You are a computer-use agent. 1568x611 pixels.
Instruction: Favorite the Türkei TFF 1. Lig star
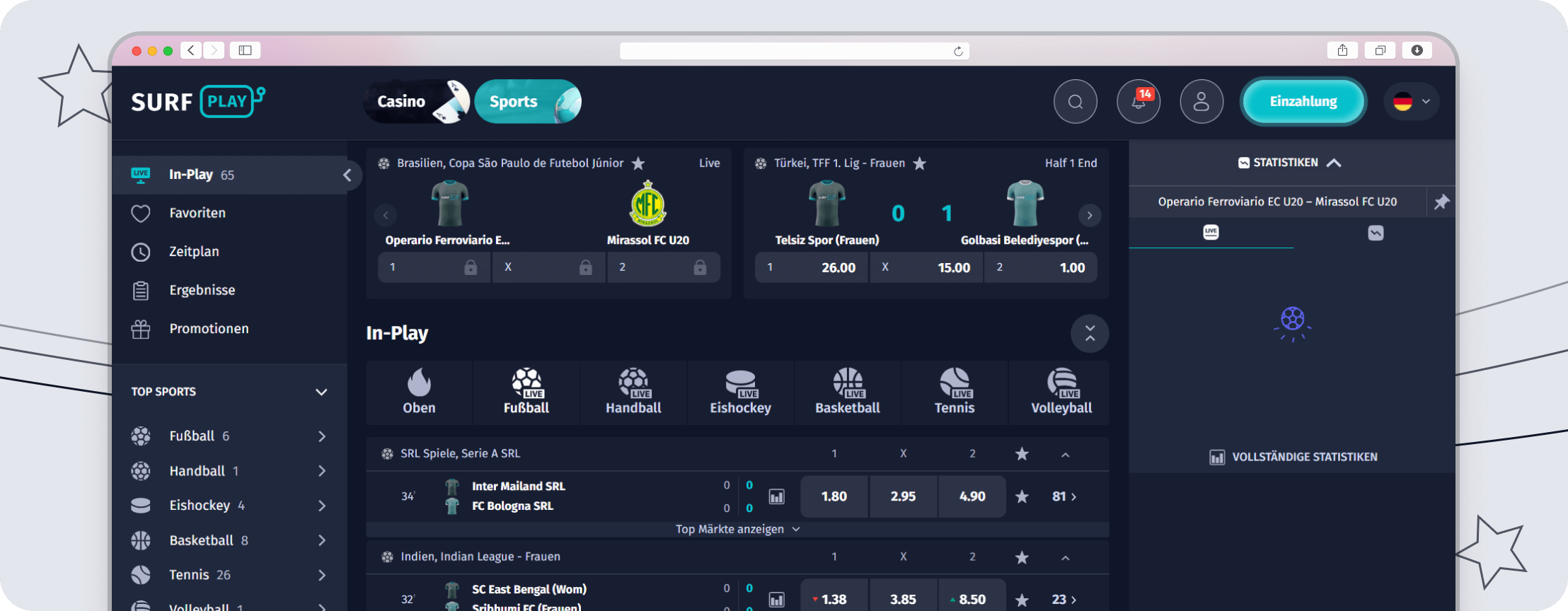click(x=919, y=163)
